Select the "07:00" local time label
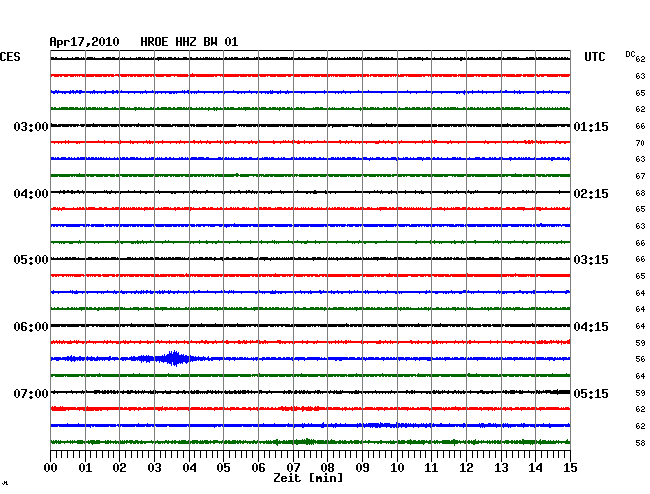Image resolution: width=650 pixels, height=494 pixels. 31,393
